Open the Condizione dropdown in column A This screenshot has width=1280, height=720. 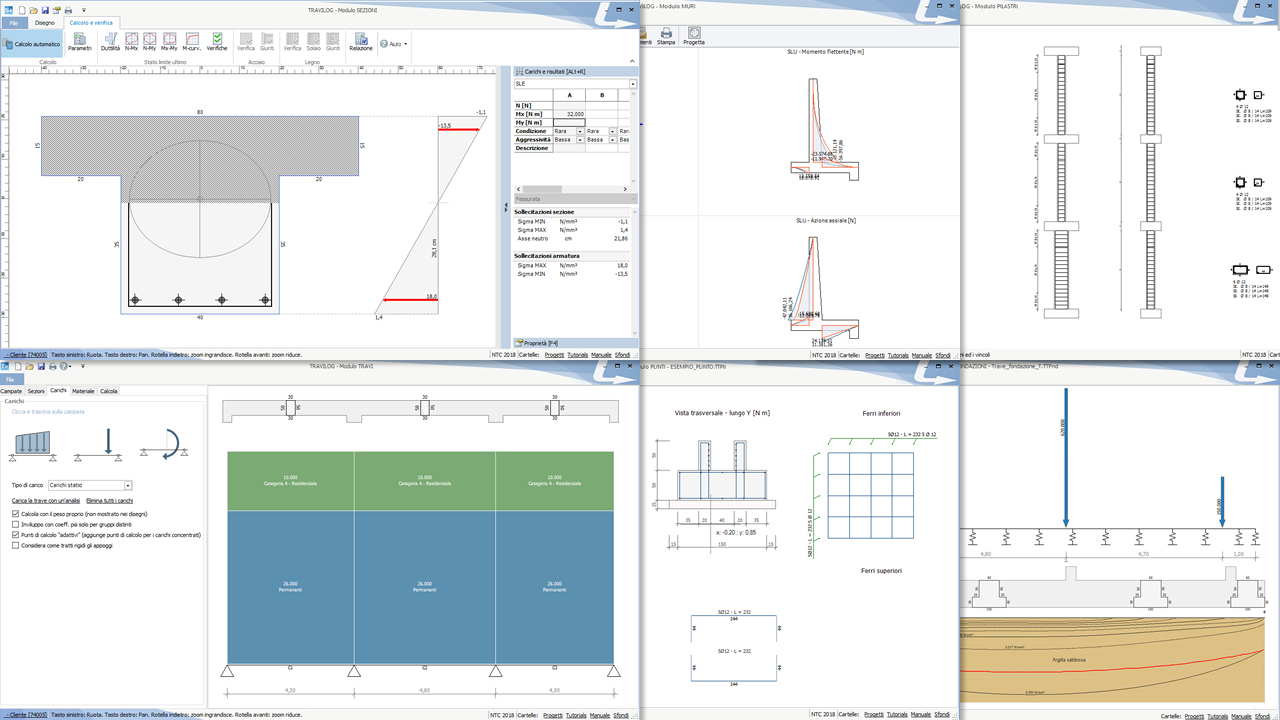[579, 131]
